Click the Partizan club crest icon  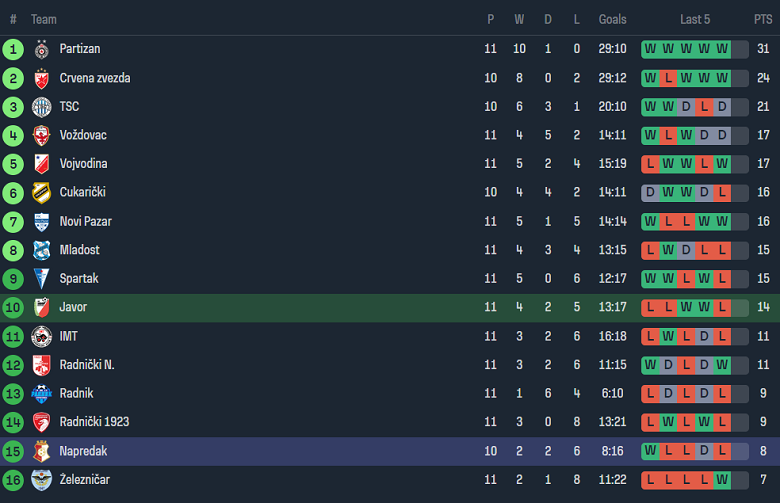(x=41, y=49)
